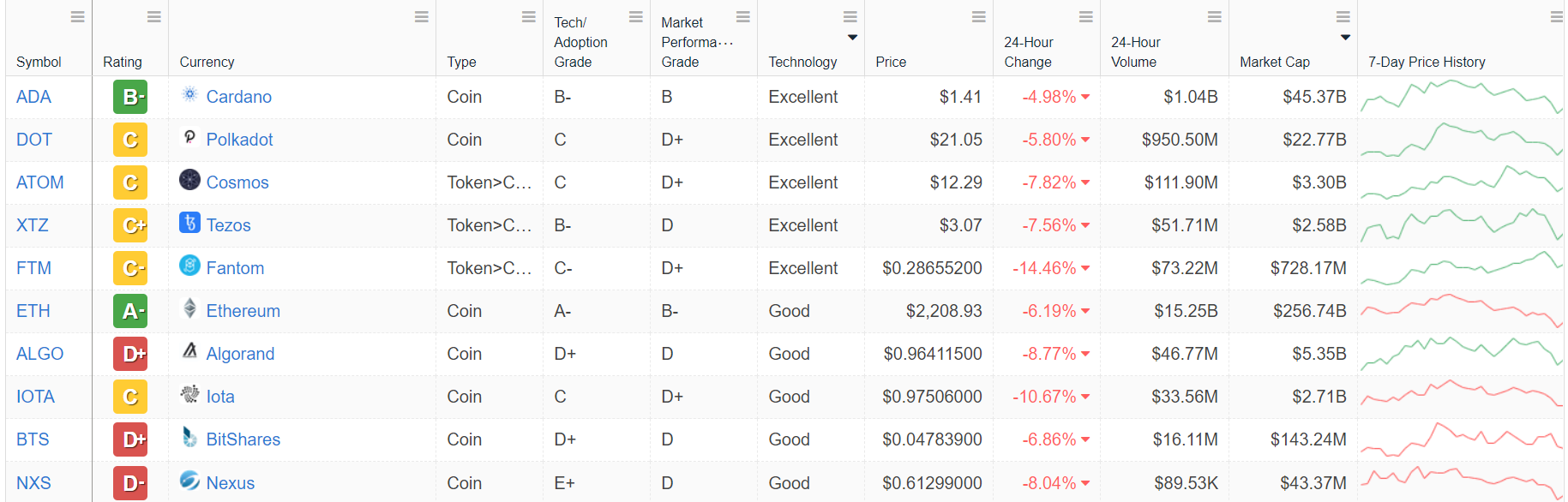The image size is (1568, 502).
Task: Open the Currency column hamburger menu
Action: coord(421,17)
